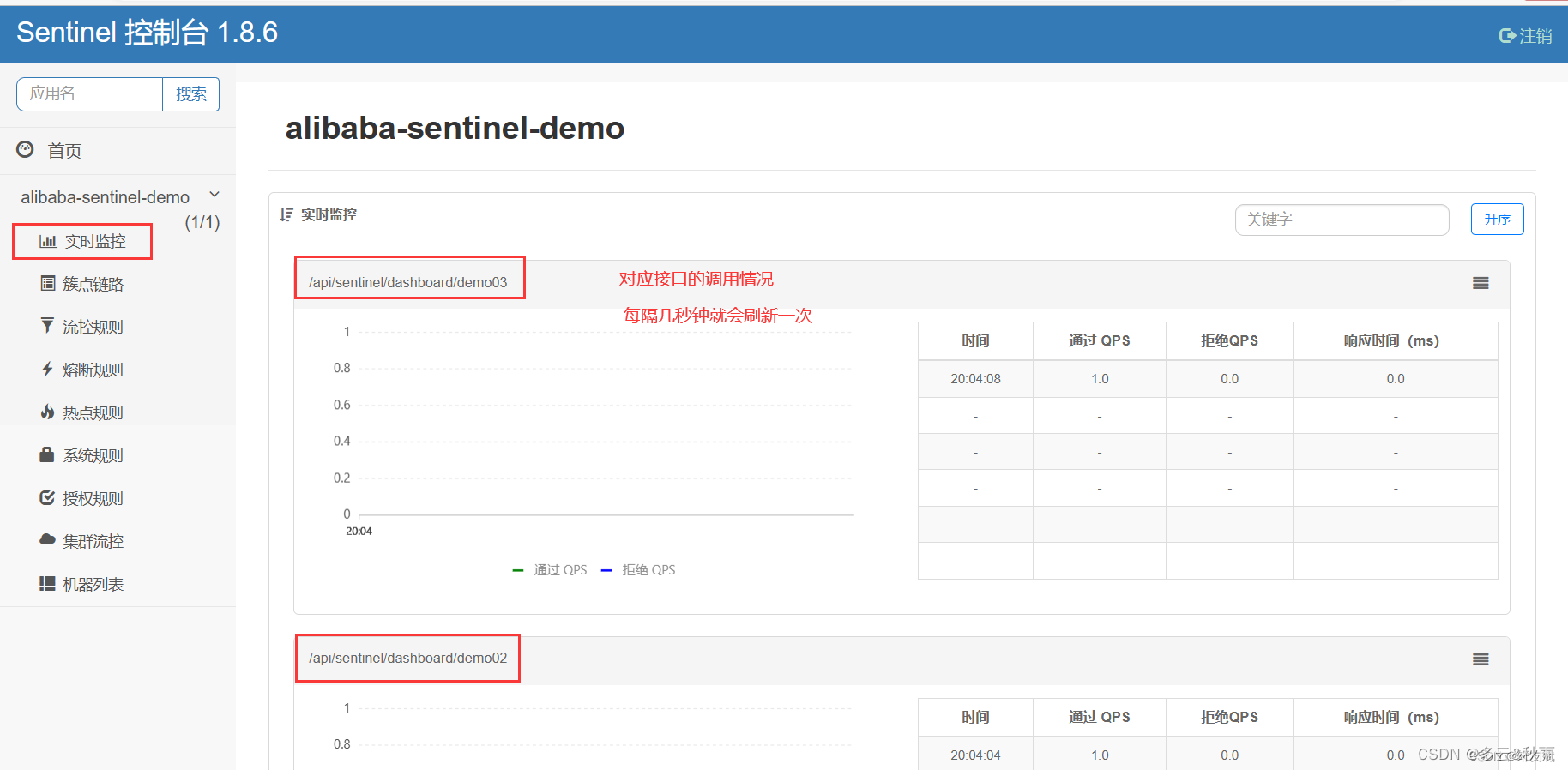Click 通过 QPS column header in demo03 table
Image resolution: width=1568 pixels, height=770 pixels.
click(1099, 341)
